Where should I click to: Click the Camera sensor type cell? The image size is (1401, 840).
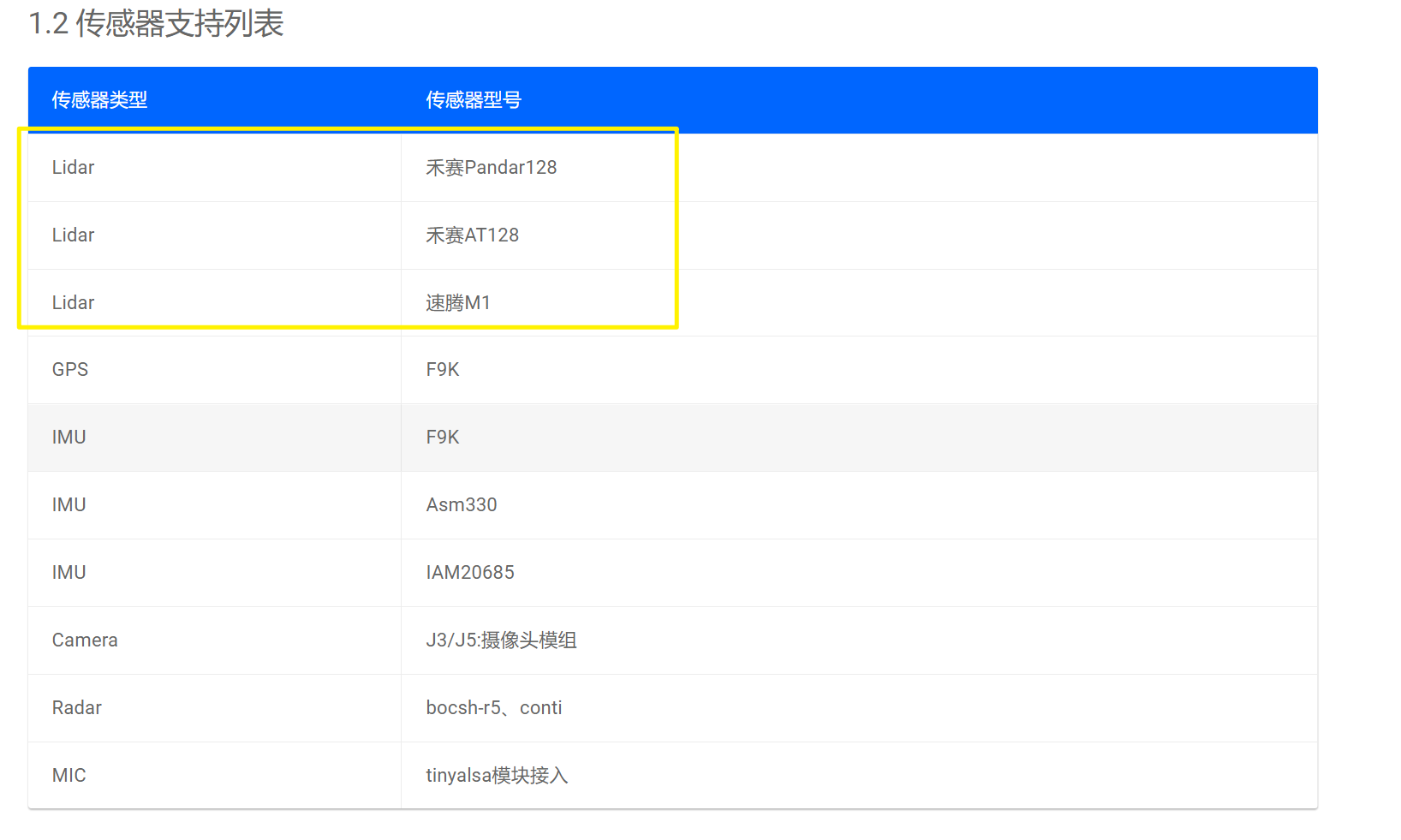85,640
